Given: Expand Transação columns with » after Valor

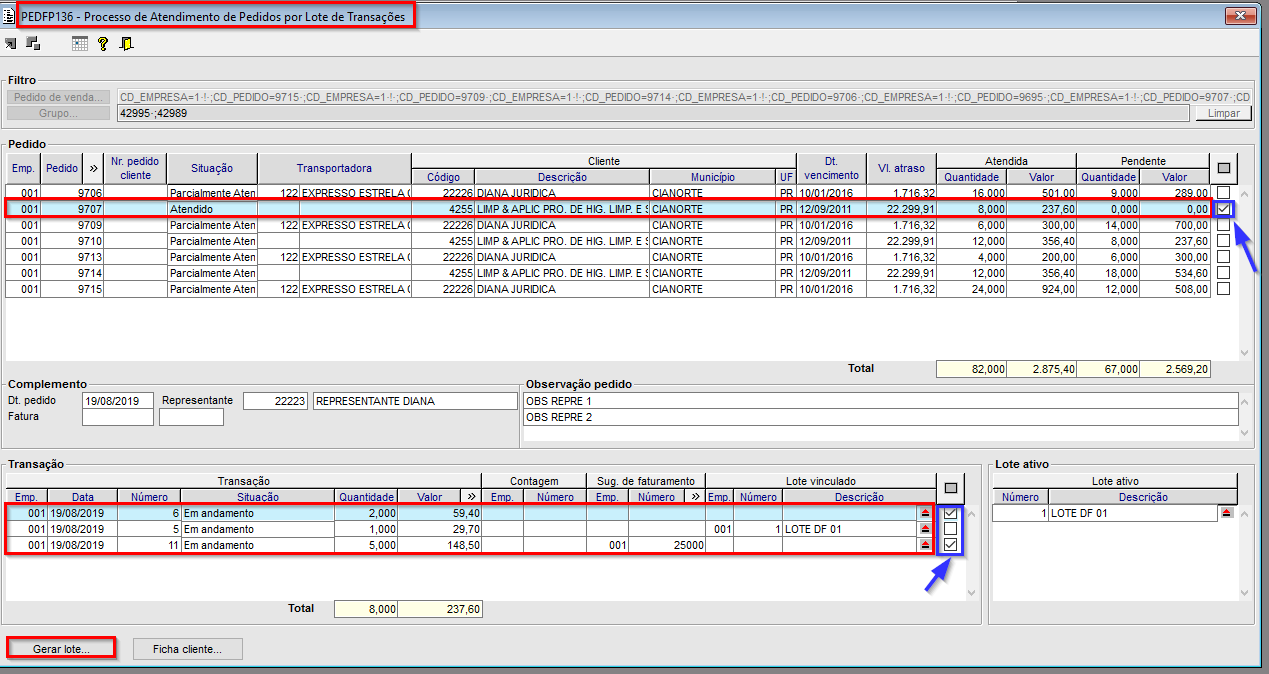Looking at the screenshot, I should [471, 496].
